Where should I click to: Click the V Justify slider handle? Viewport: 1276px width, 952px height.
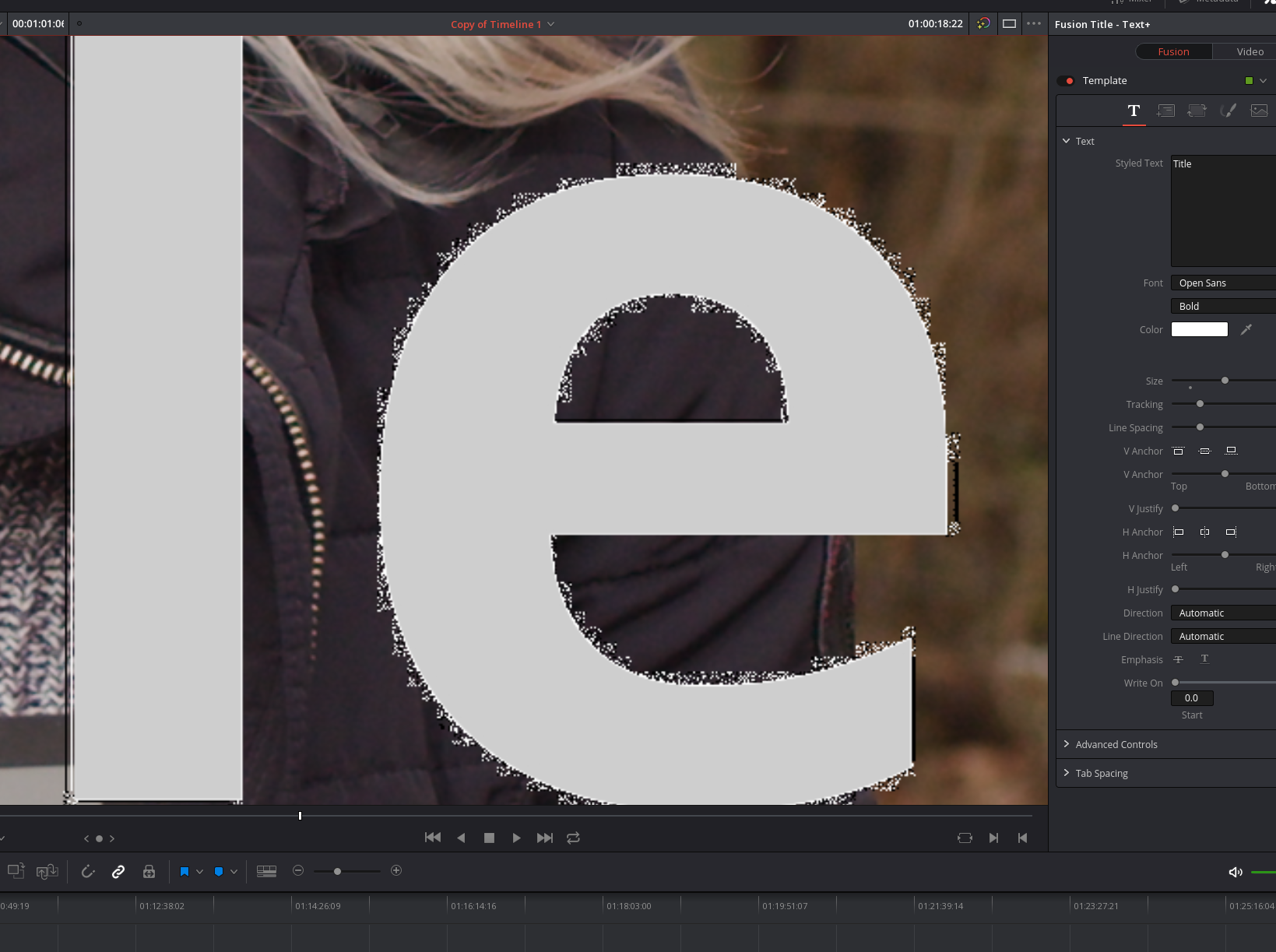coord(1176,508)
